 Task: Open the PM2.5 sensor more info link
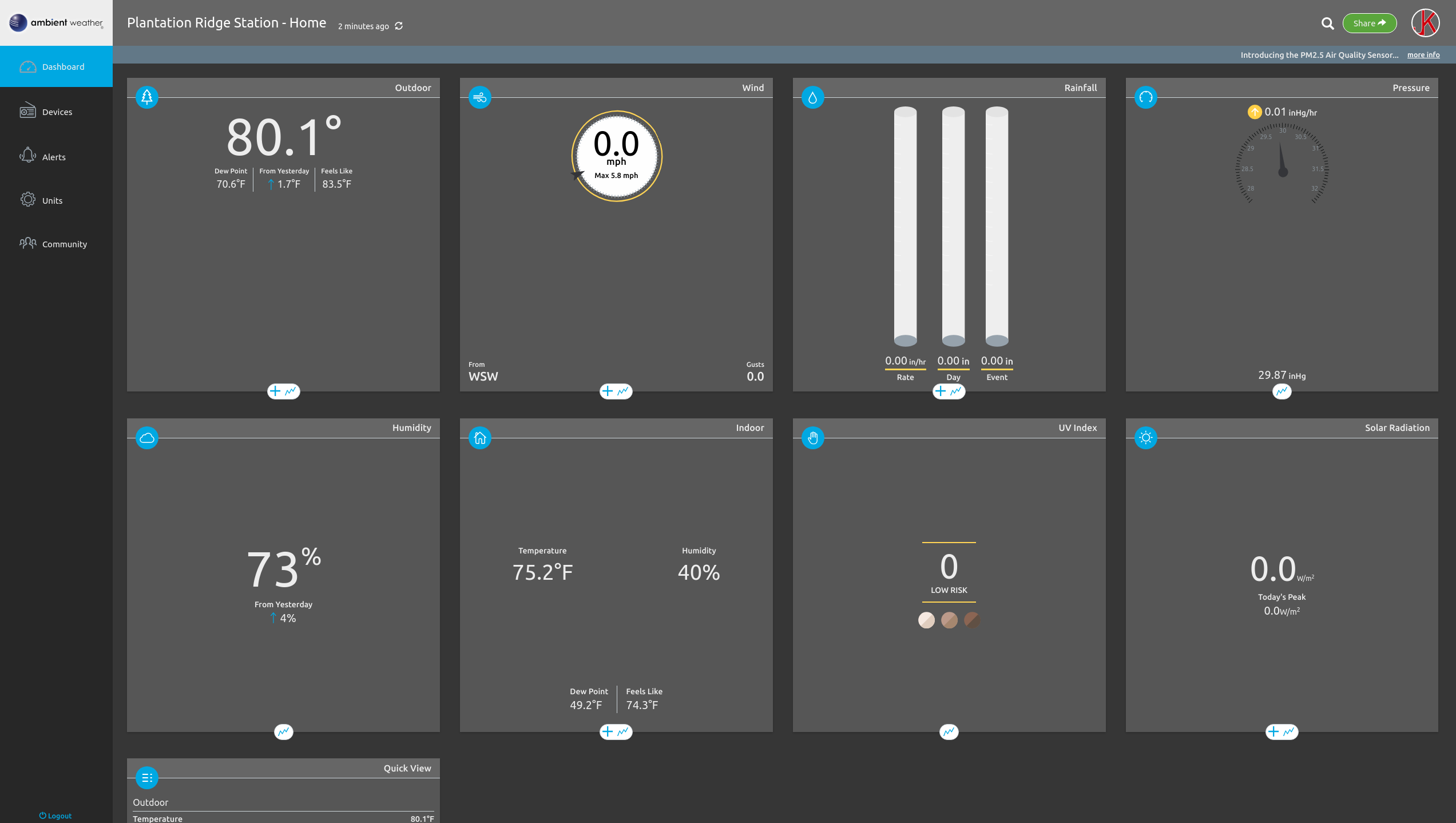(x=1423, y=54)
